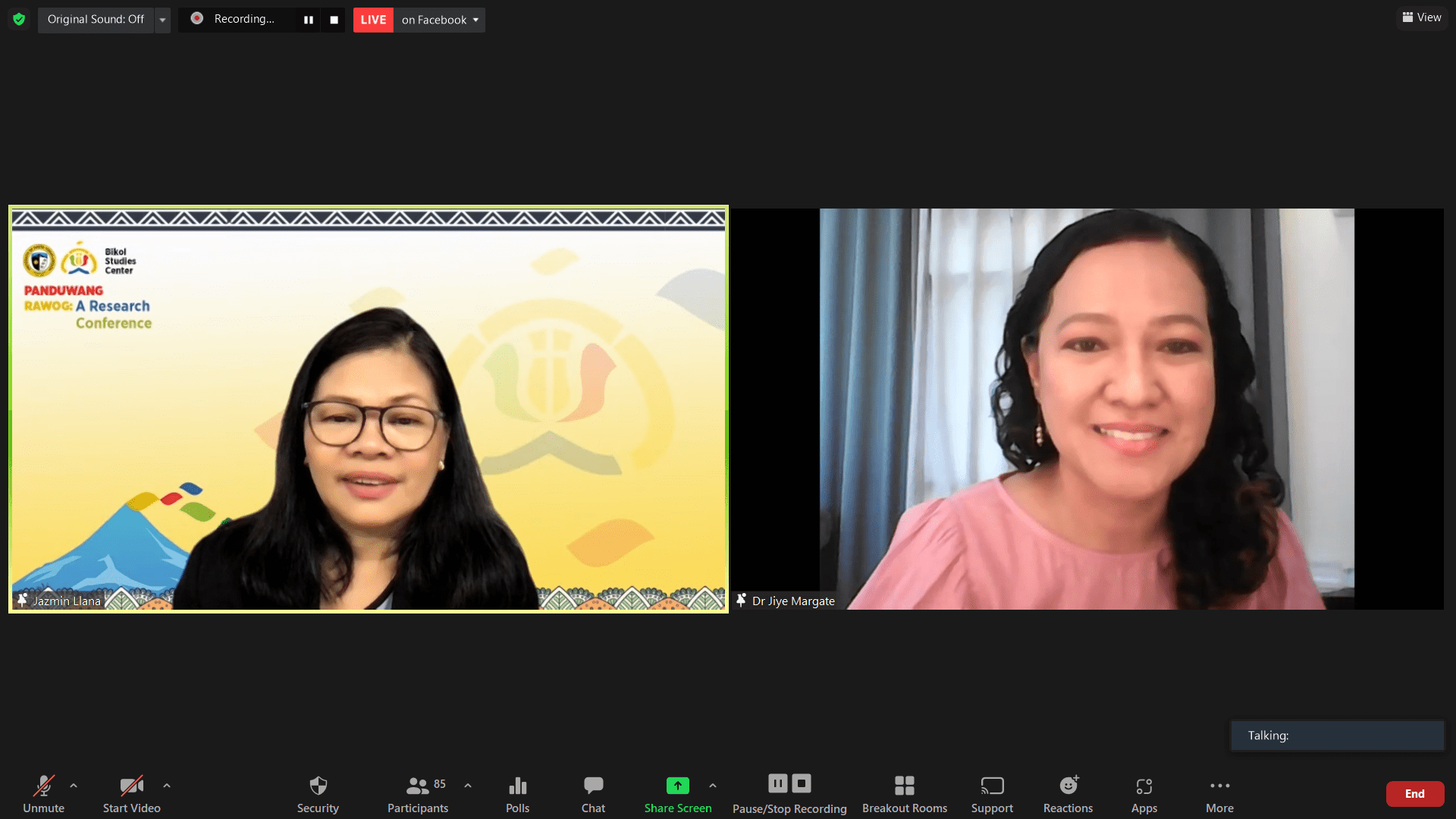This screenshot has height=819, width=1456.
Task: Click Share Screen
Action: (x=677, y=793)
